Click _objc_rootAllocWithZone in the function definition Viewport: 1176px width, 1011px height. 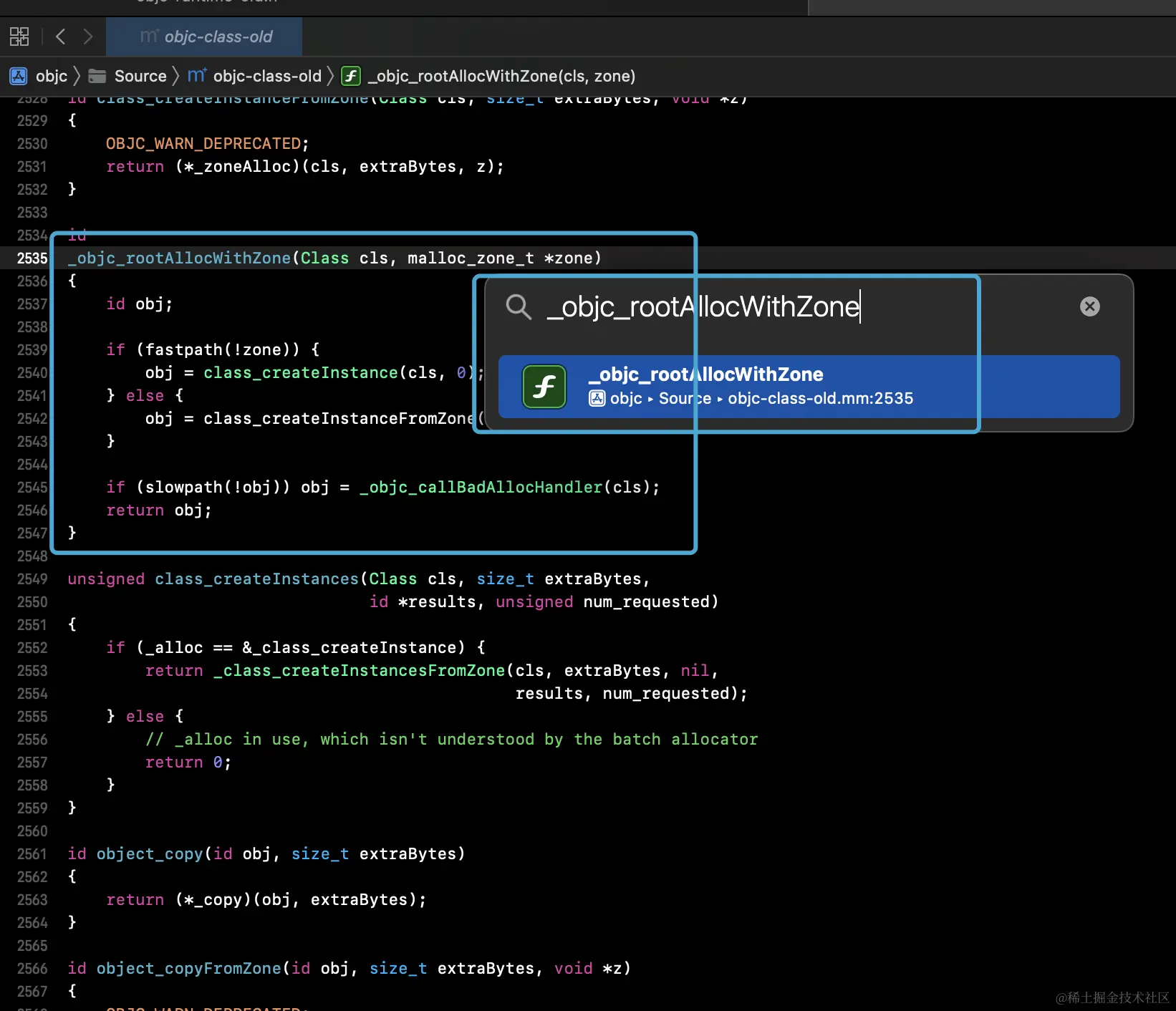179,258
